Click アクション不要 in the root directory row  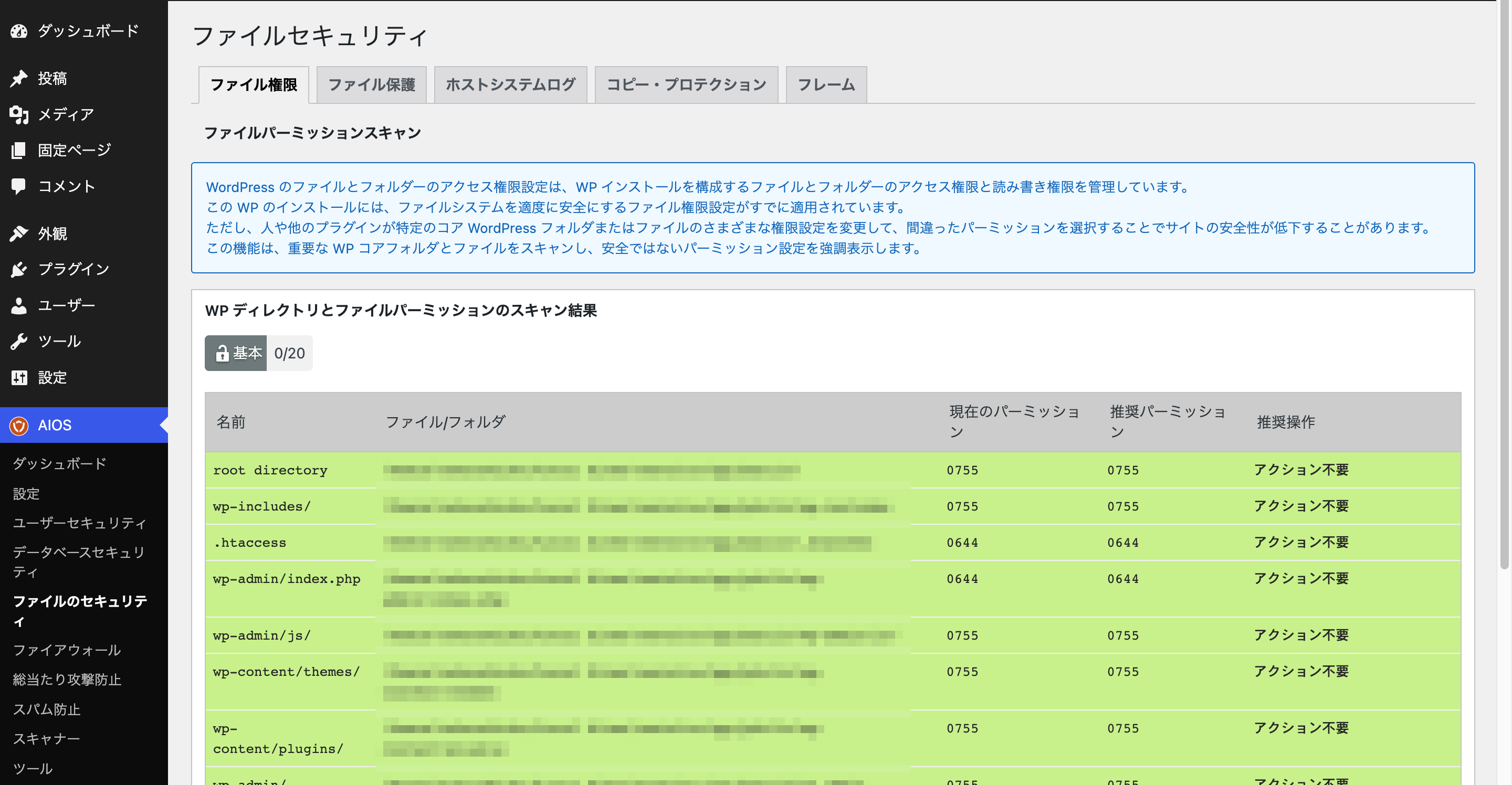point(1301,470)
